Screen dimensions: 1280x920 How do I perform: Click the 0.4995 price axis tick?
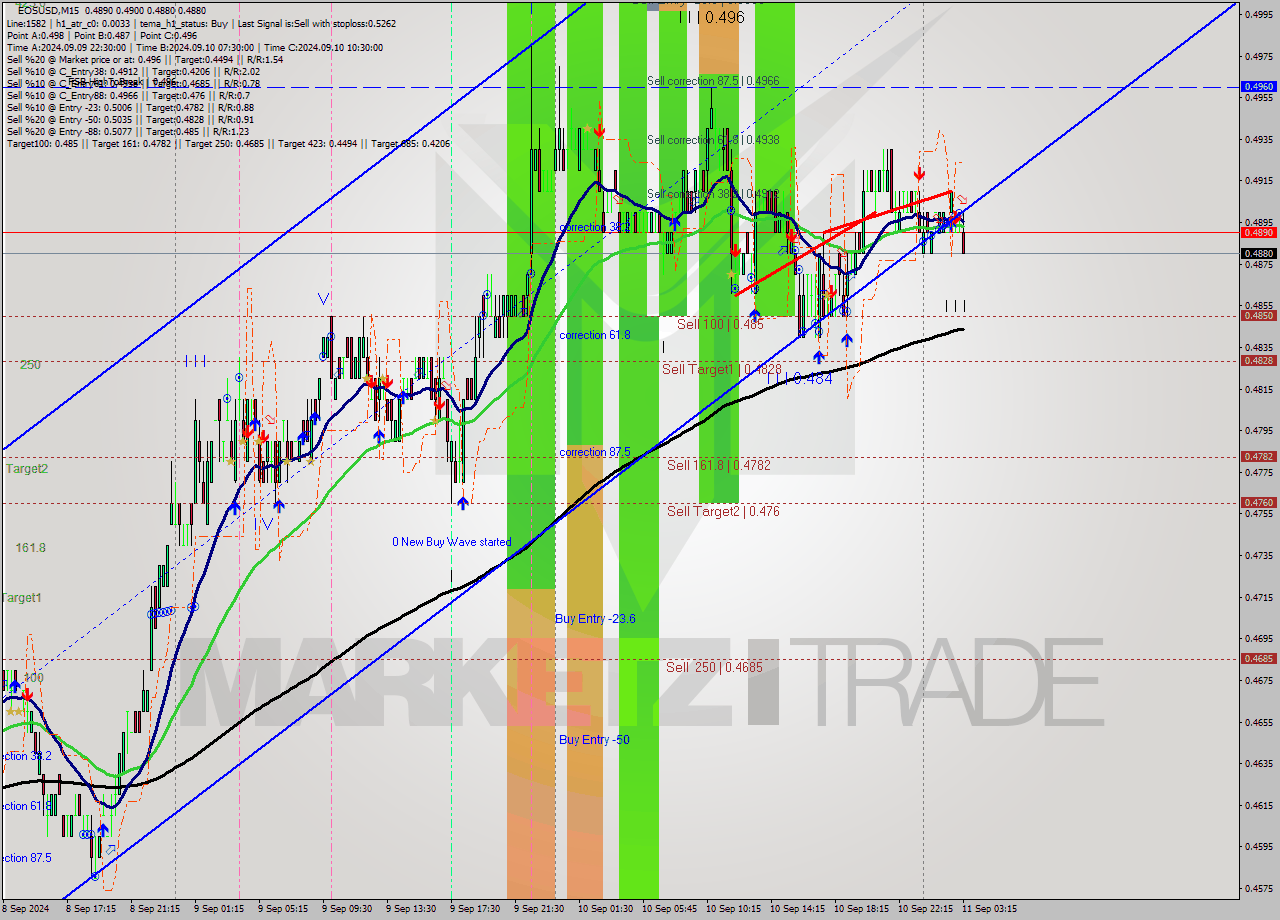pyautogui.click(x=1258, y=14)
